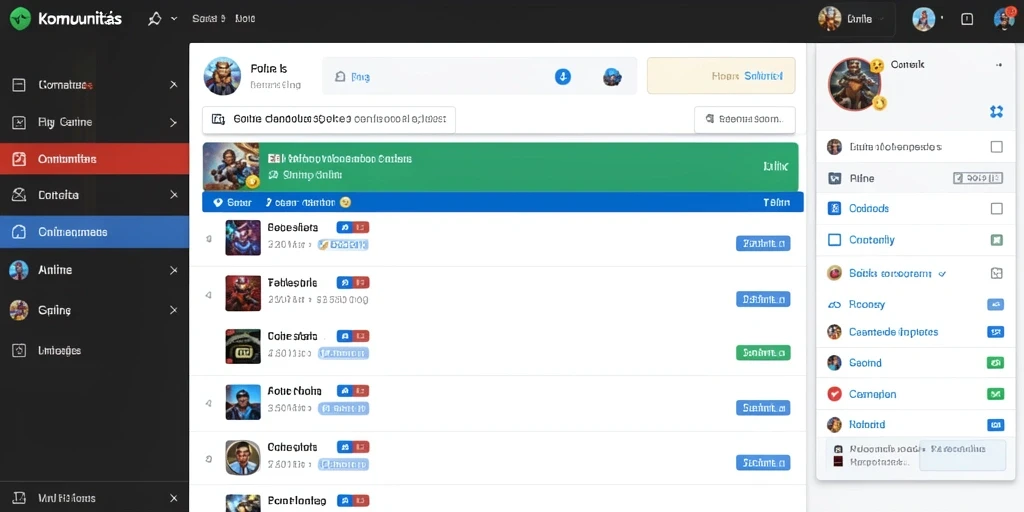The image size is (1024, 512).
Task: Click the Riy Canine chart icon
Action: [19, 122]
